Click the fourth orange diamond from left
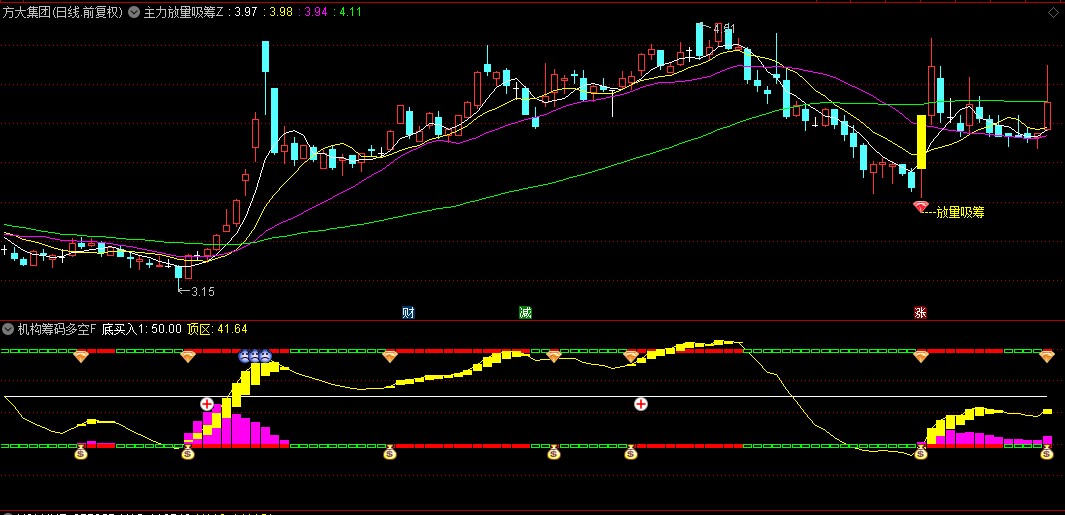The height and width of the screenshot is (515, 1065). click(554, 356)
